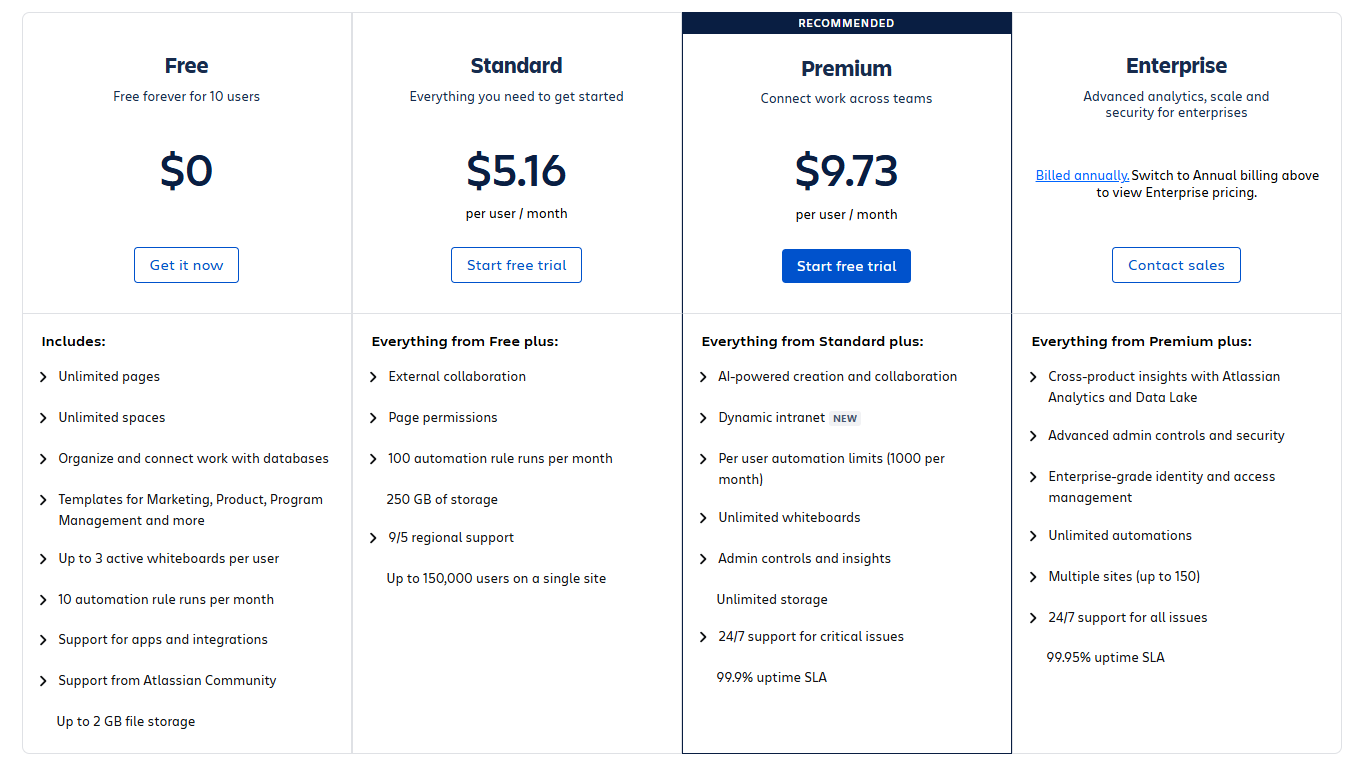Expand Unlimited automations chevron

[x=1034, y=536]
